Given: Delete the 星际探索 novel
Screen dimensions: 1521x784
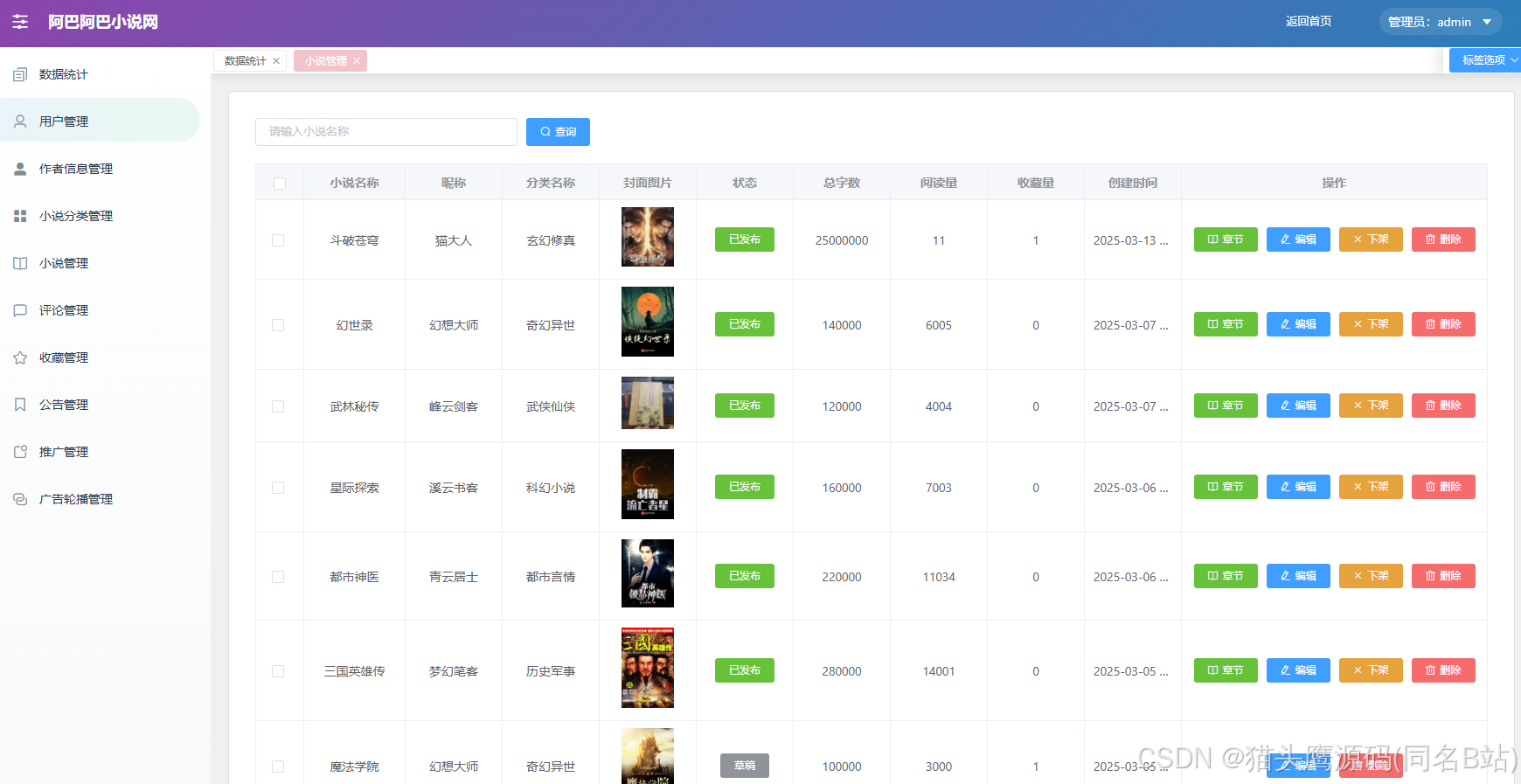Looking at the screenshot, I should pyautogui.click(x=1443, y=487).
